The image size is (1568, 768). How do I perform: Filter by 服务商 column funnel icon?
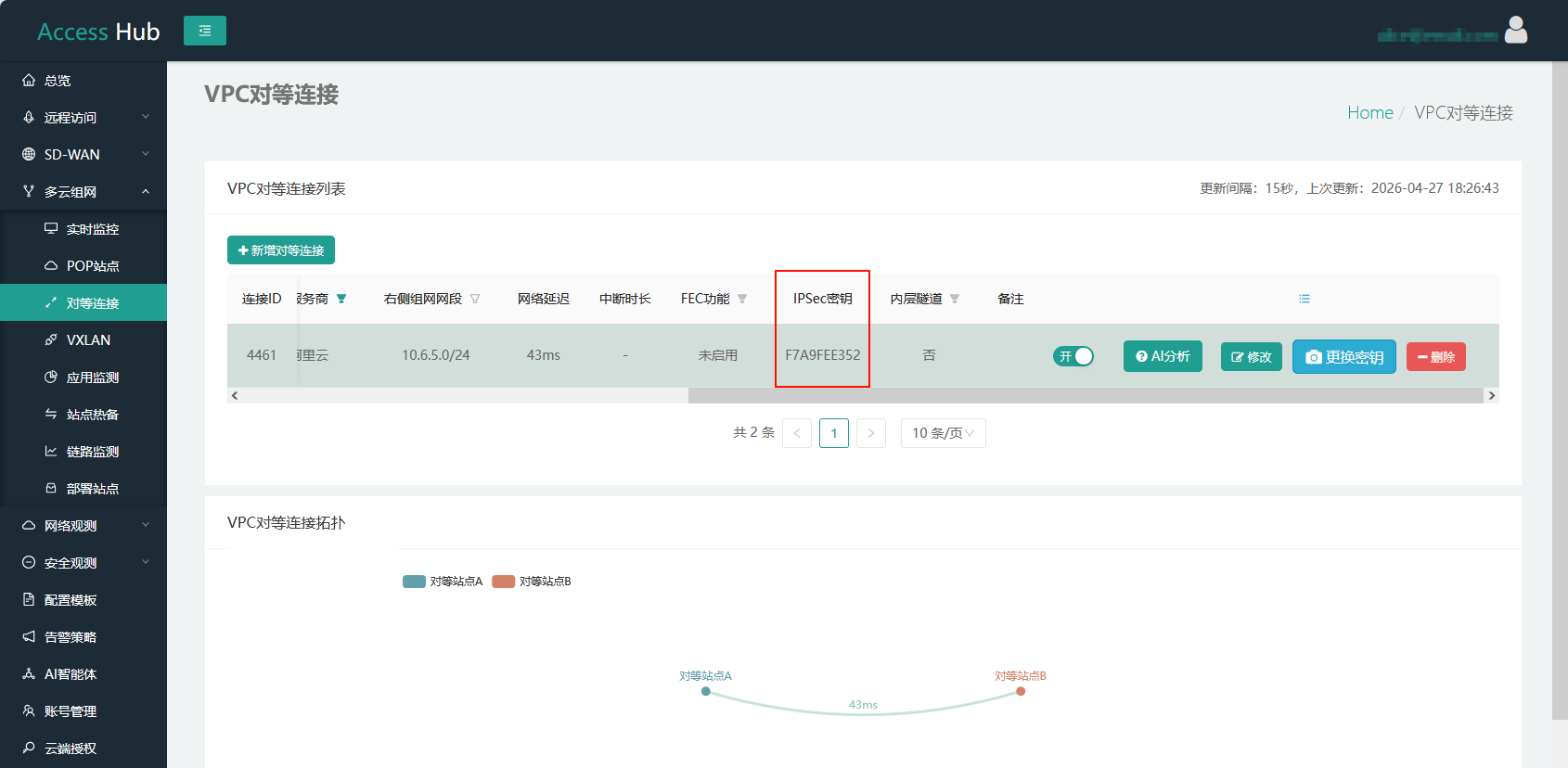pos(341,299)
